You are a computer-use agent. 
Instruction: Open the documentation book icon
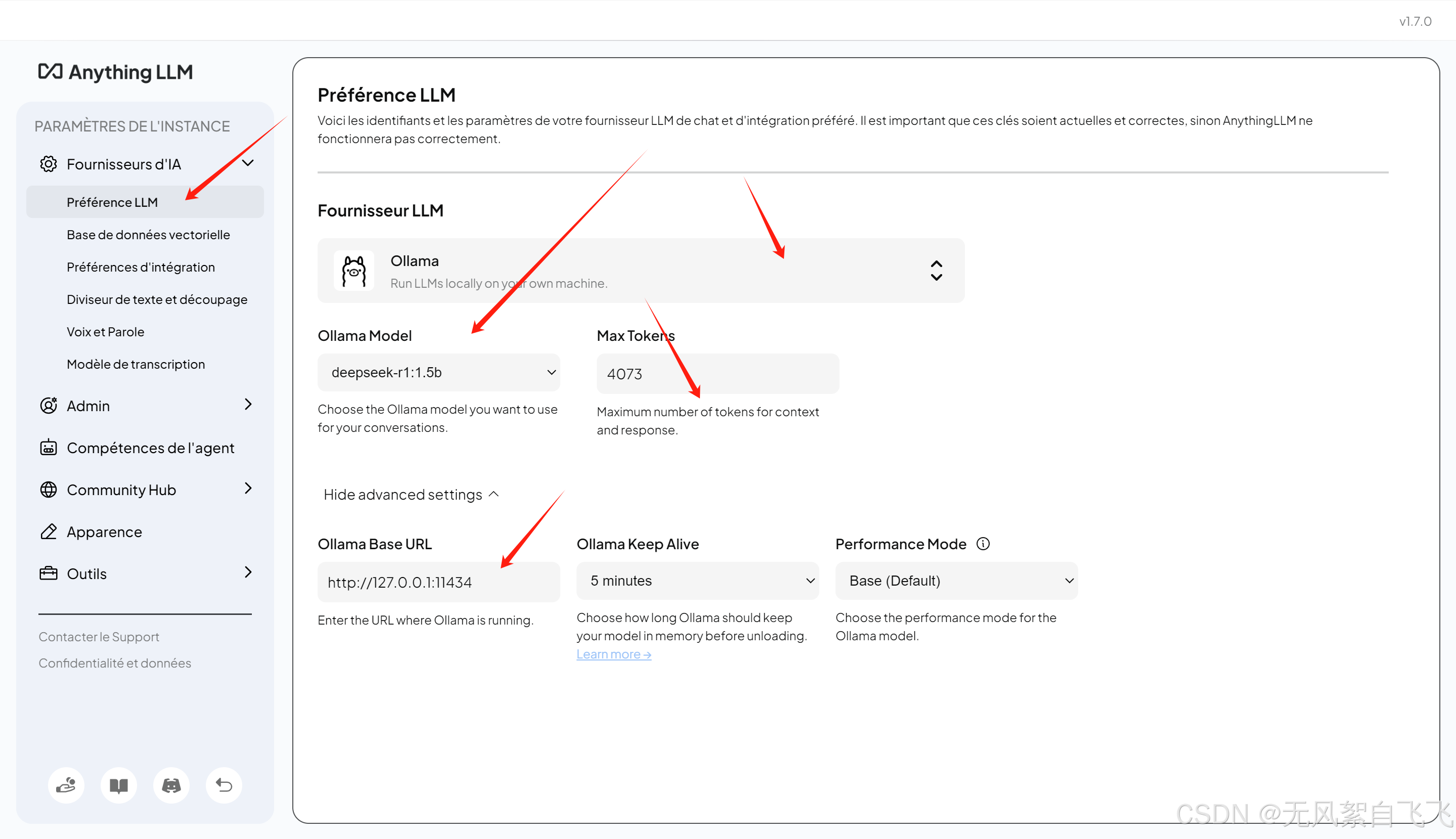(x=119, y=785)
